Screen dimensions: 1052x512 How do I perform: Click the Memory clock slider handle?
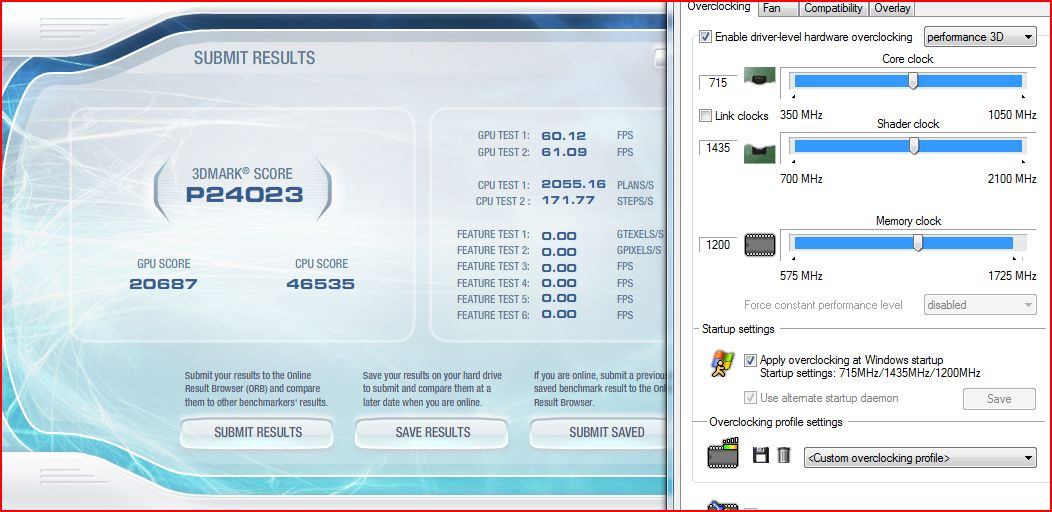click(918, 243)
